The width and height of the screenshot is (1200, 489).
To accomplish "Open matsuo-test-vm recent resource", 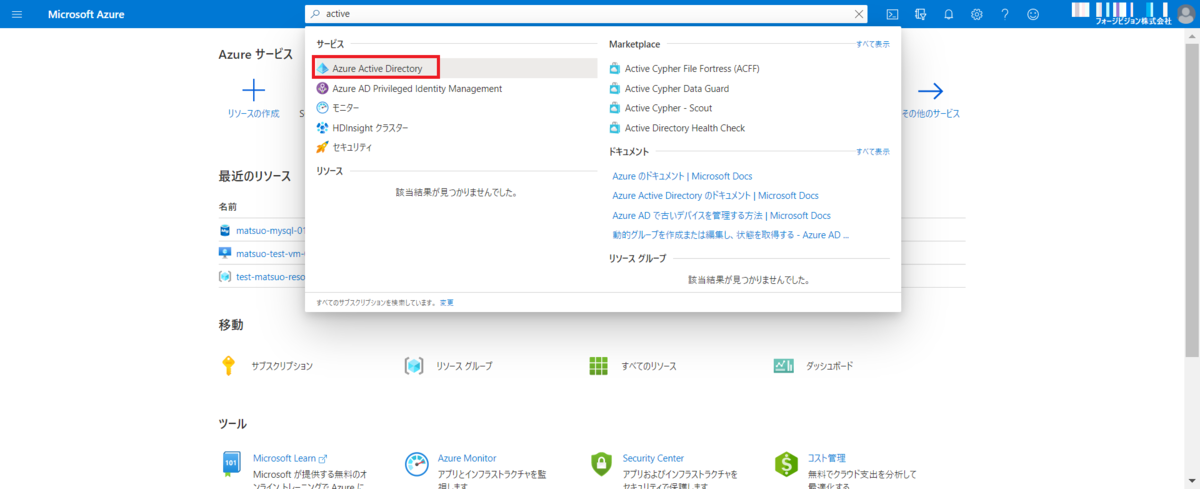I will click(269, 253).
